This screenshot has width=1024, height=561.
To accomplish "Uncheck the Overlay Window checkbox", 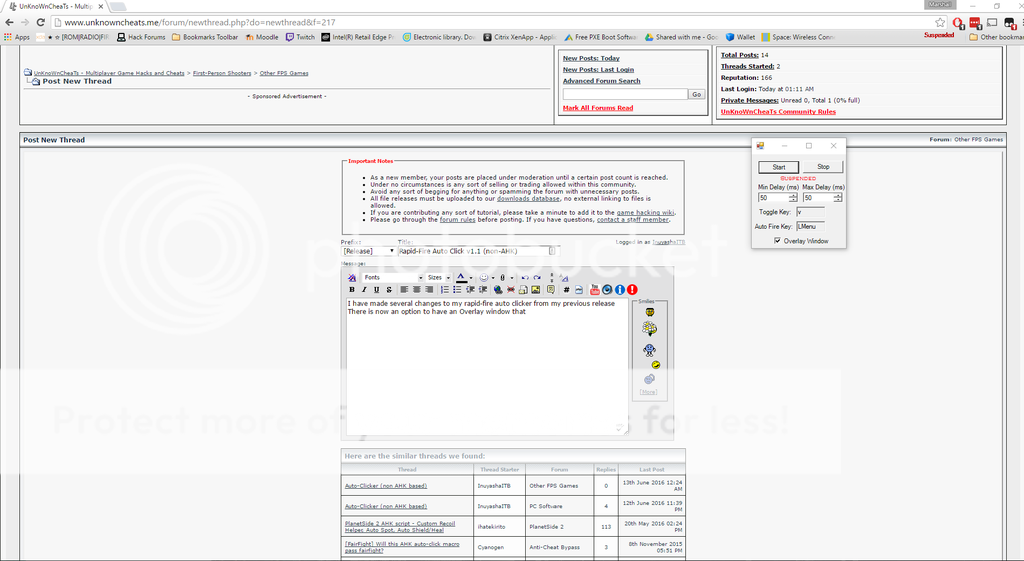I will pos(778,241).
